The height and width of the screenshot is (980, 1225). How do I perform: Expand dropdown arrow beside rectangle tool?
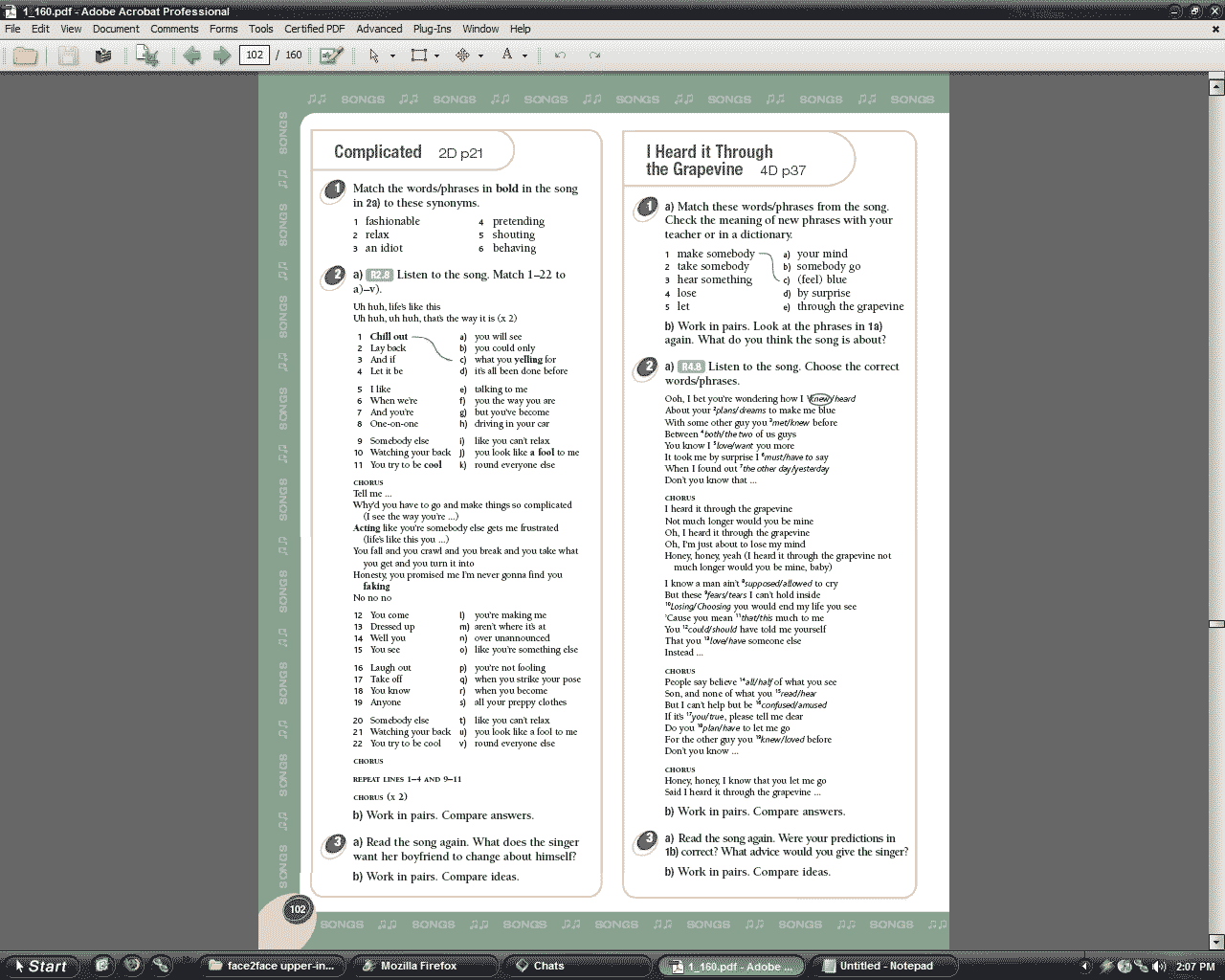(x=436, y=56)
